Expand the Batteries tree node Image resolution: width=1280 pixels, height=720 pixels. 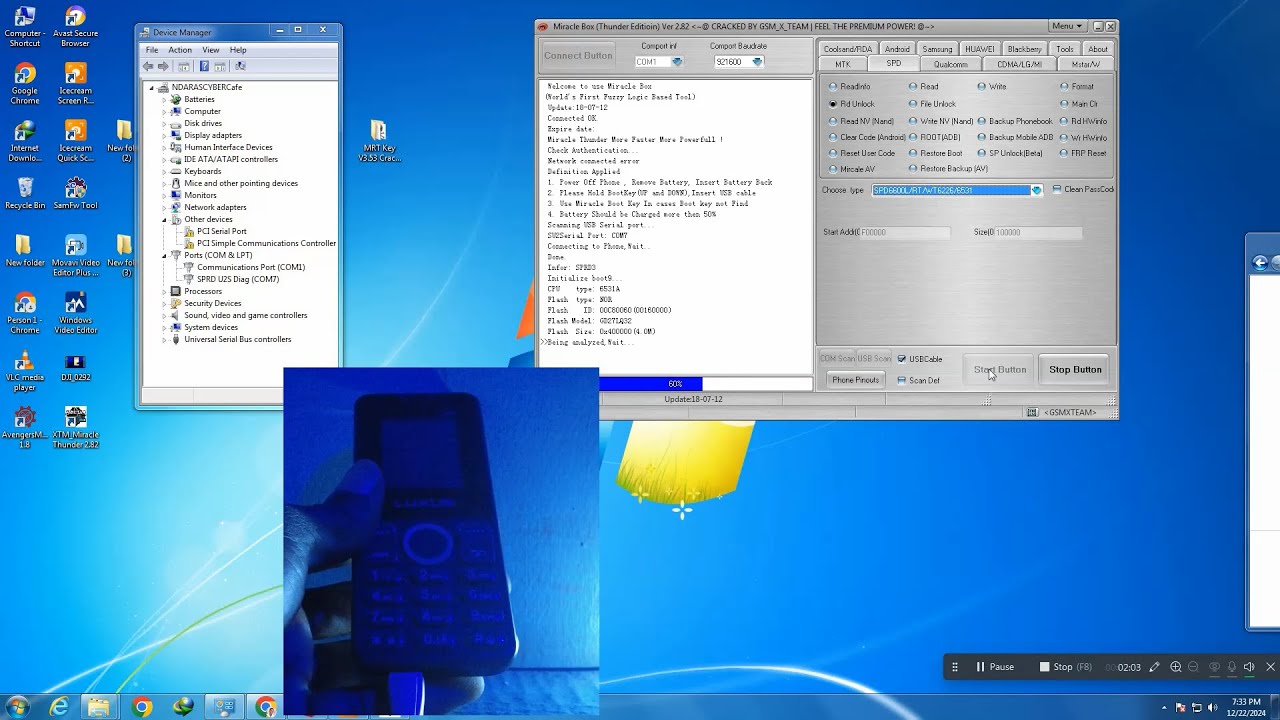pyautogui.click(x=164, y=99)
